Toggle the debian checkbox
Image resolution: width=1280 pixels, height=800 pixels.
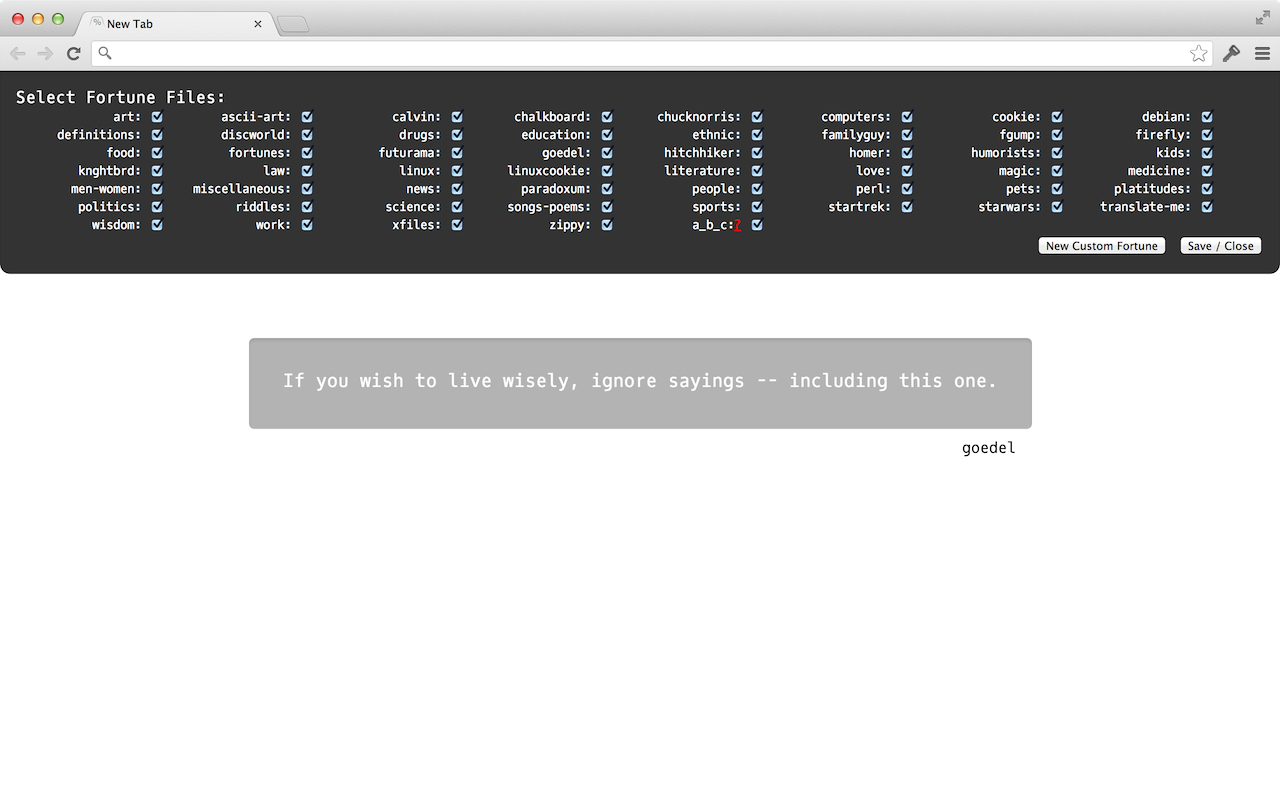[x=1207, y=117]
